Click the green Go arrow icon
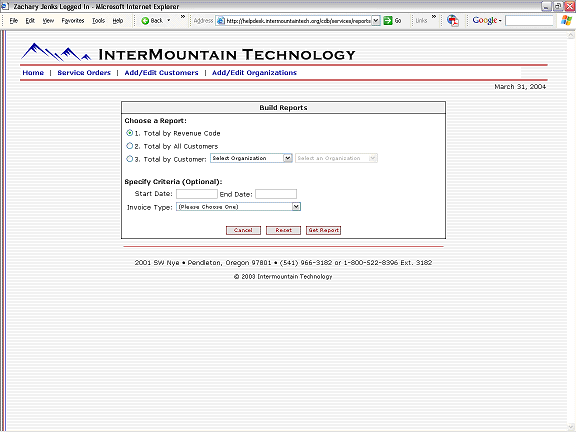This screenshot has height=432, width=576. 388,21
